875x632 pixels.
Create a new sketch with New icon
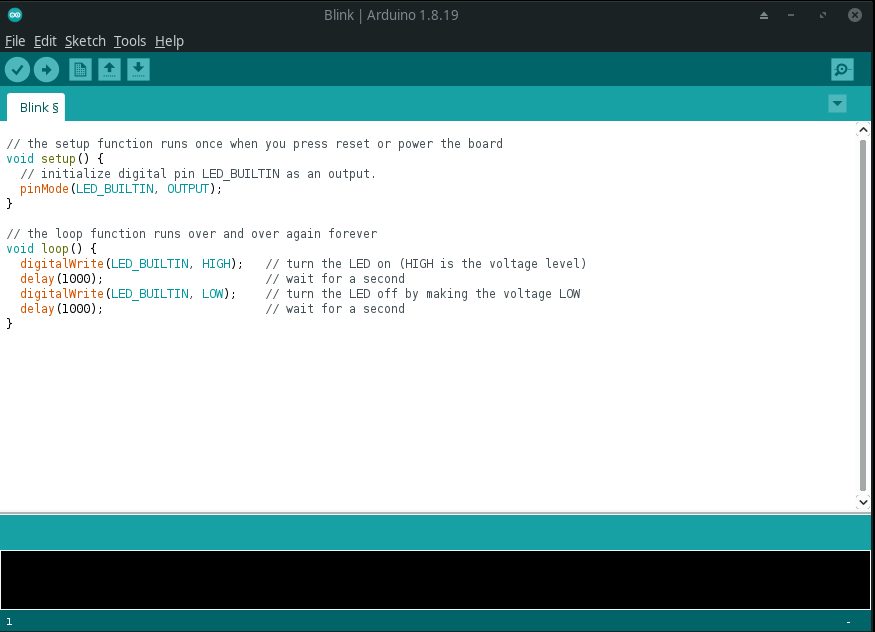point(80,70)
